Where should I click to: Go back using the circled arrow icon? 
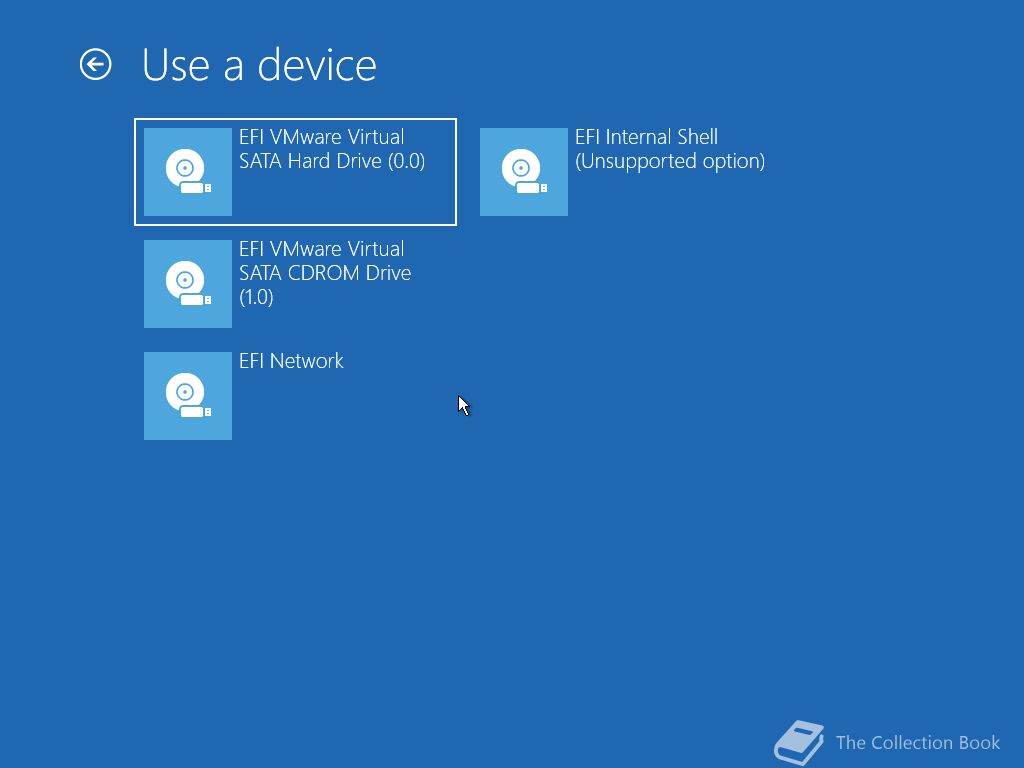(x=95, y=65)
